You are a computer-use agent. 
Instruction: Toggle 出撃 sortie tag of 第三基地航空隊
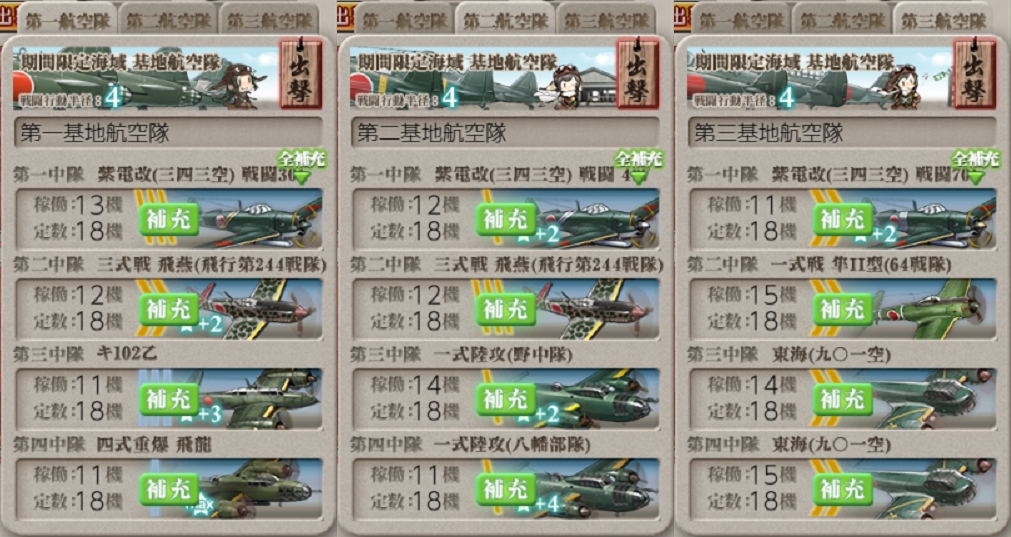[x=975, y=73]
